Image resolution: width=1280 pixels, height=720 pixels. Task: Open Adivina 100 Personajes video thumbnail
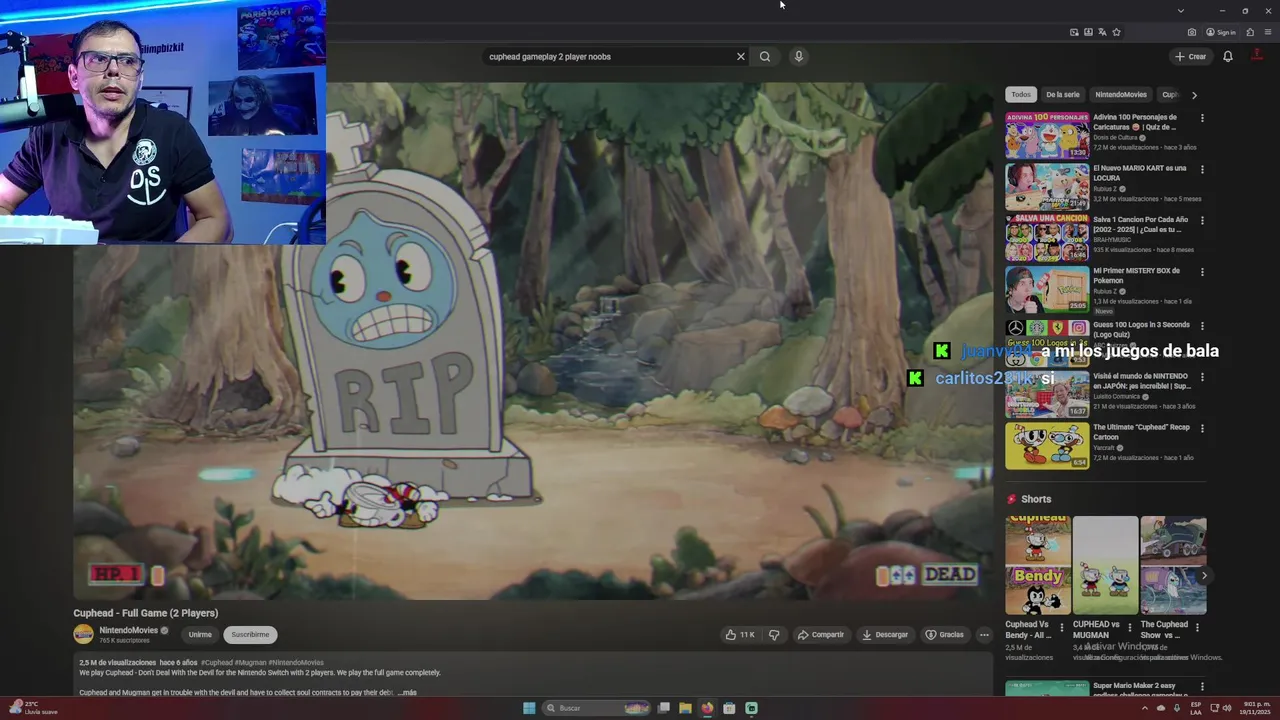tap(1047, 136)
